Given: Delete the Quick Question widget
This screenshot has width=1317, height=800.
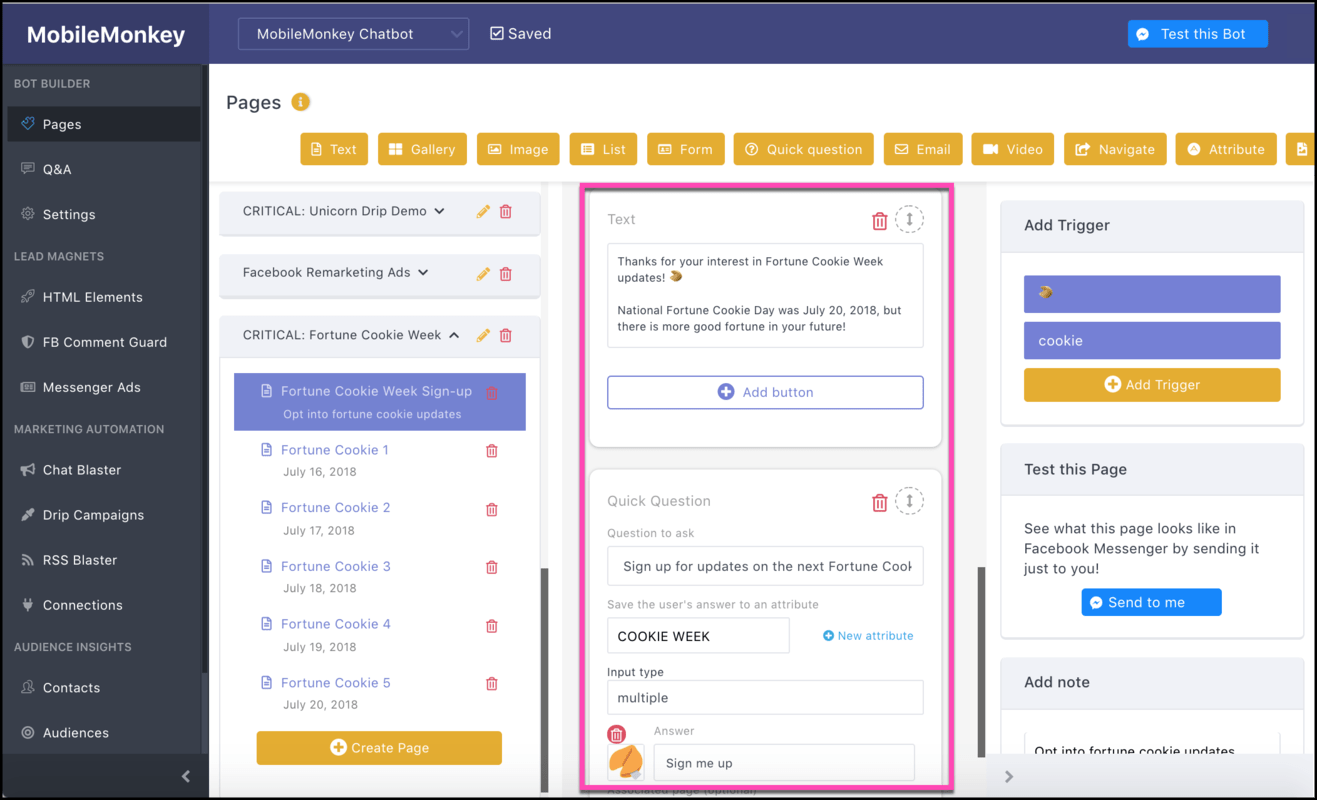Looking at the screenshot, I should tap(880, 503).
